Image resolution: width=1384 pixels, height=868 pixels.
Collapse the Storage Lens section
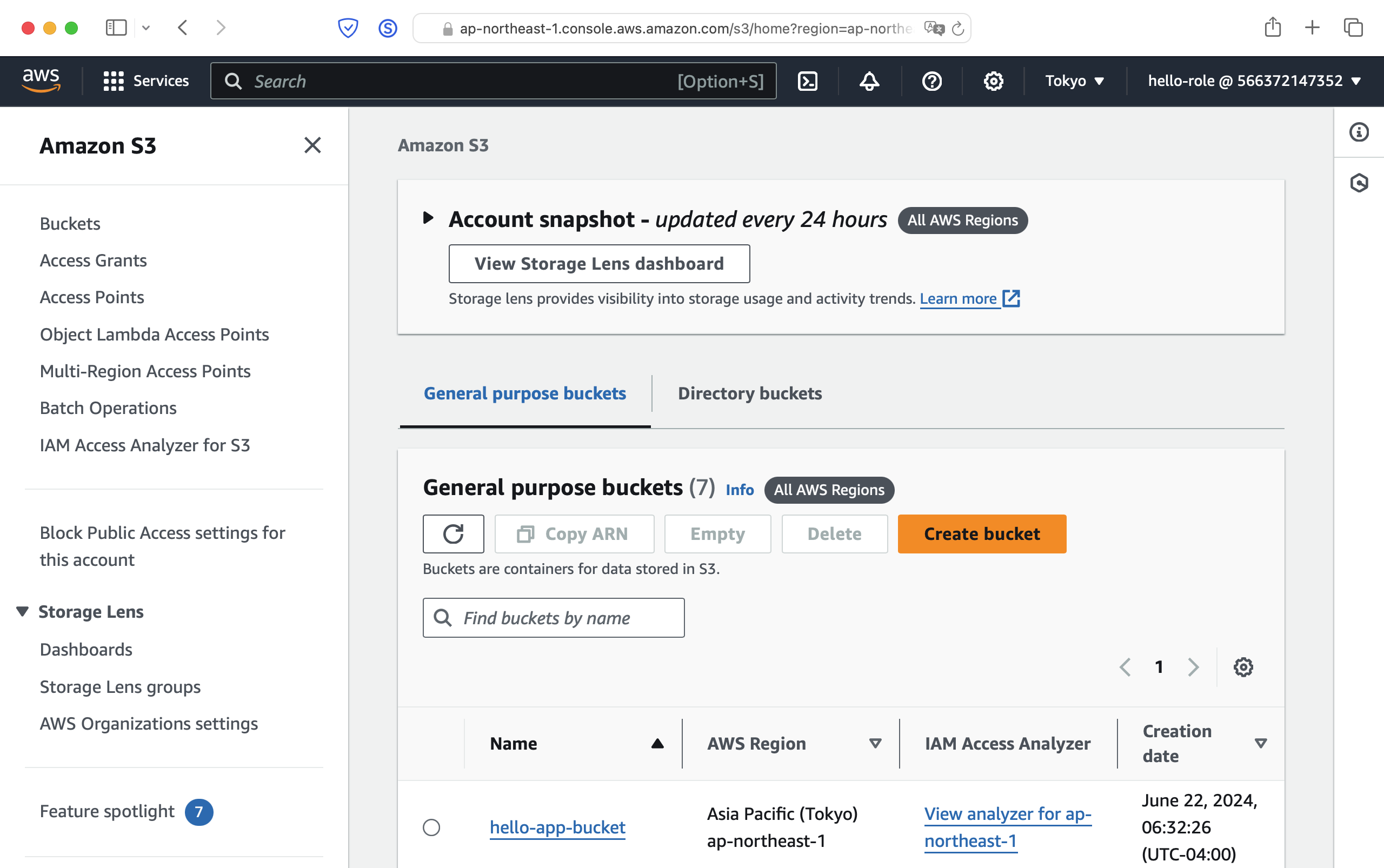click(22, 611)
